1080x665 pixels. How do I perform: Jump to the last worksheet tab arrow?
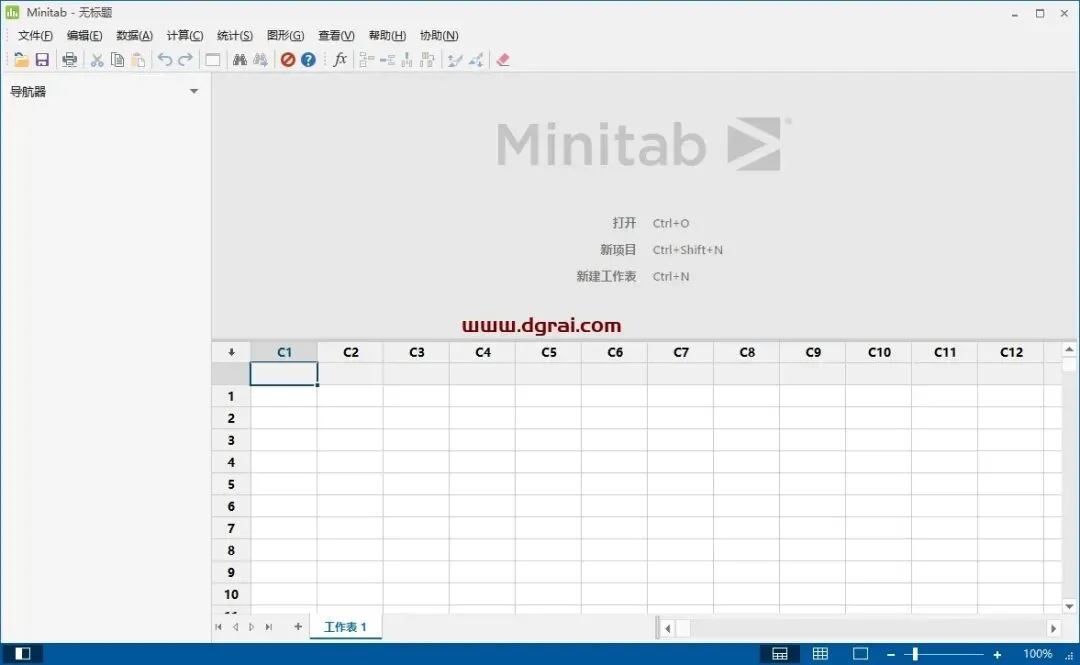click(269, 627)
